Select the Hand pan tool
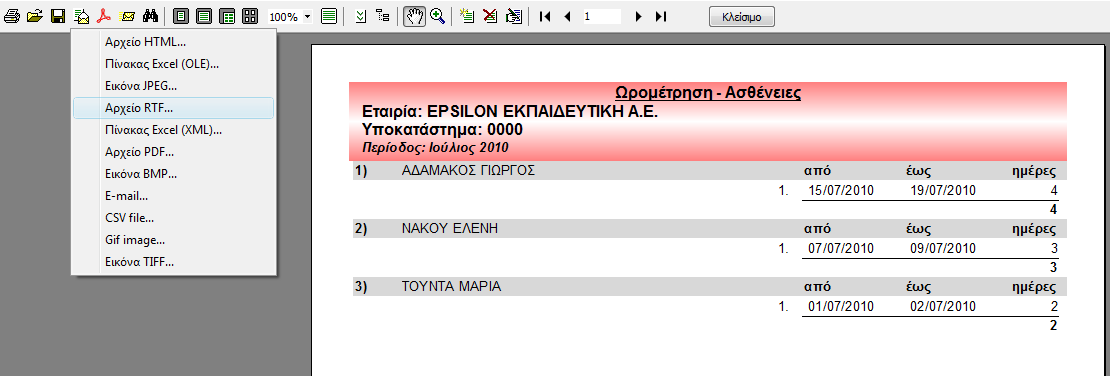 [414, 16]
